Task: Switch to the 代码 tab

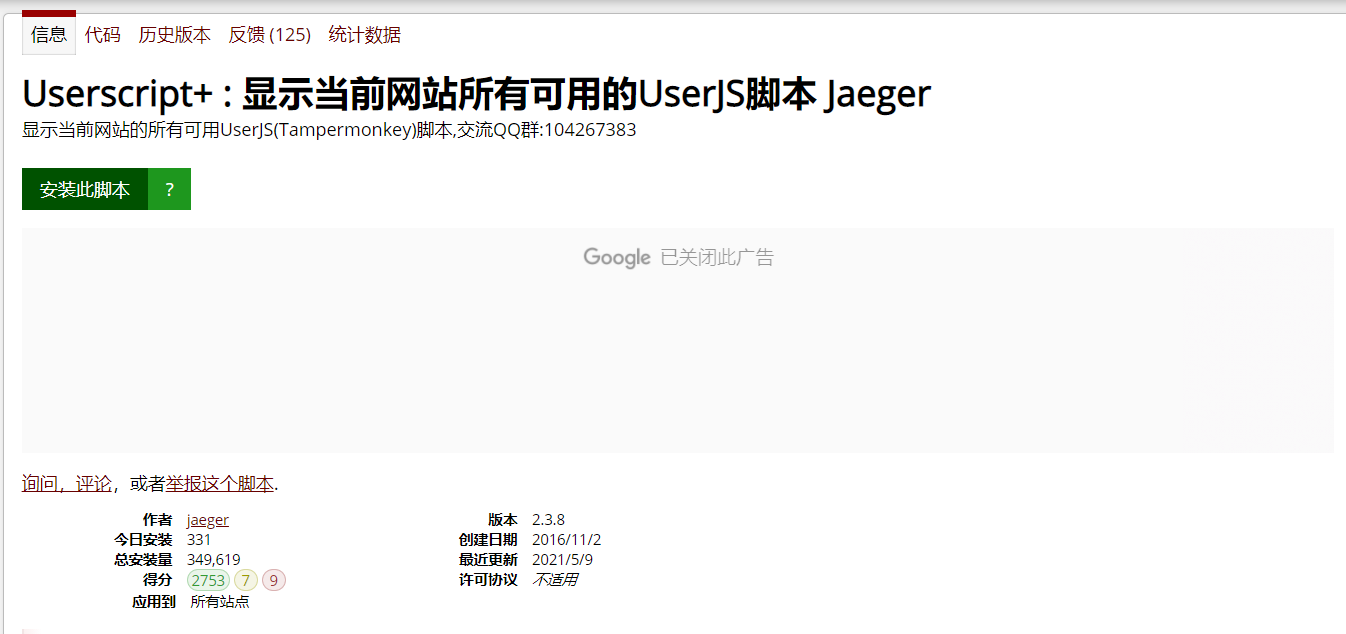Action: coord(102,35)
